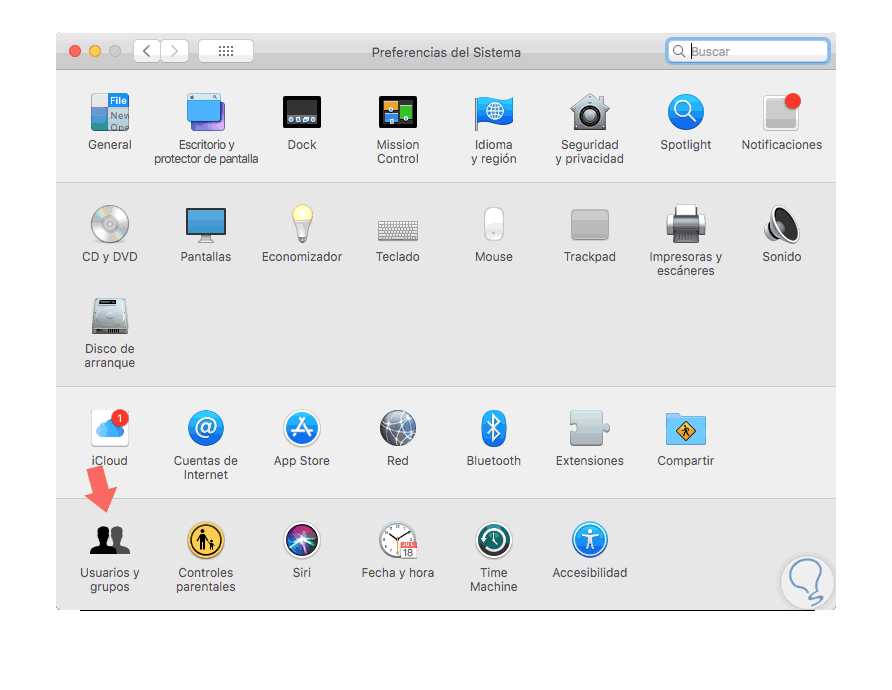Open Impresoras y escáneres pane
The image size is (892, 690).
click(685, 224)
